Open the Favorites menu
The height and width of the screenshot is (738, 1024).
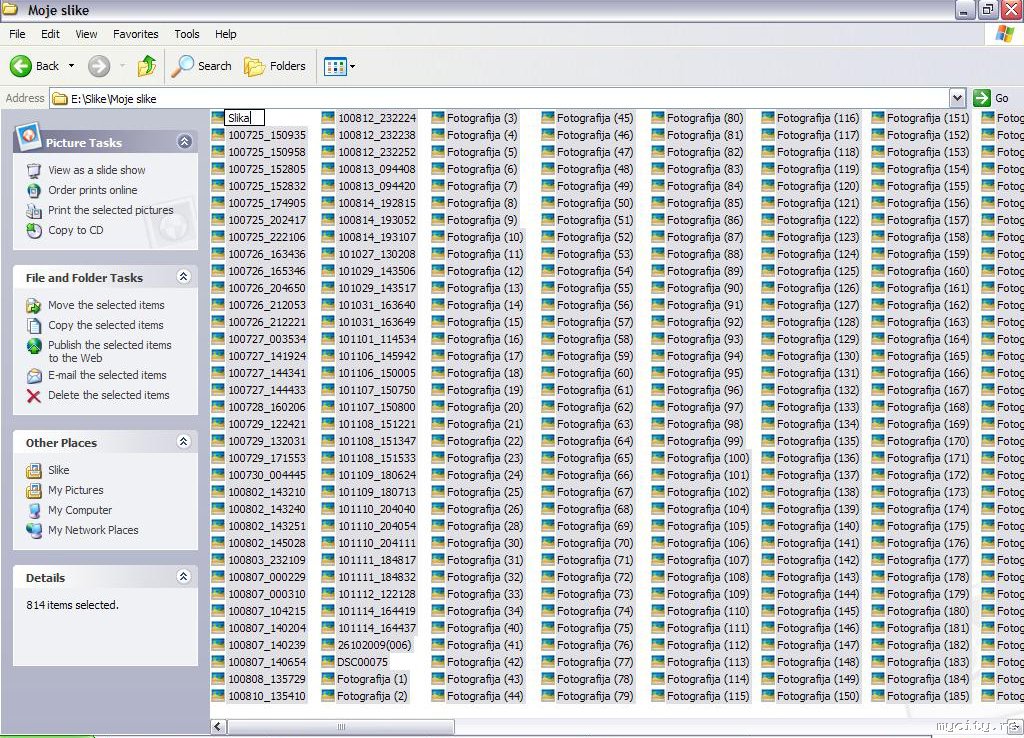point(135,34)
